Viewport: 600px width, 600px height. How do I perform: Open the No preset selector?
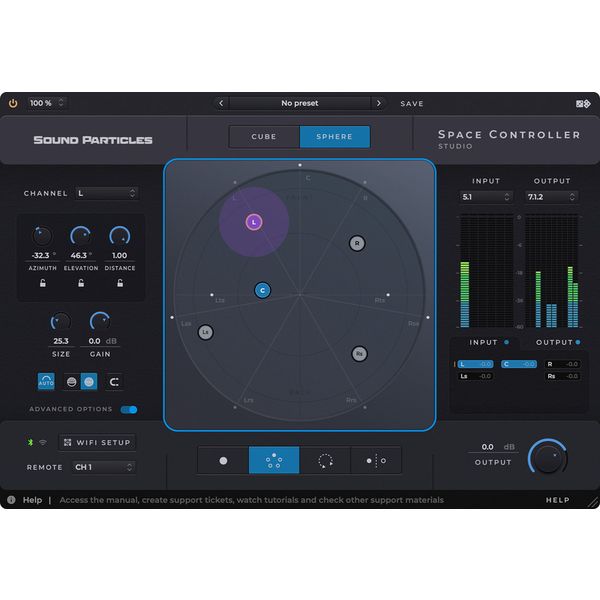[x=300, y=103]
